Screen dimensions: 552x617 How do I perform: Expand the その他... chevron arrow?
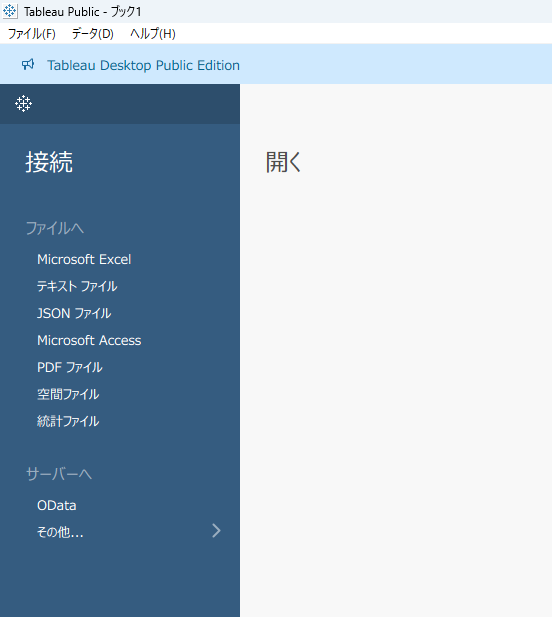tap(216, 531)
